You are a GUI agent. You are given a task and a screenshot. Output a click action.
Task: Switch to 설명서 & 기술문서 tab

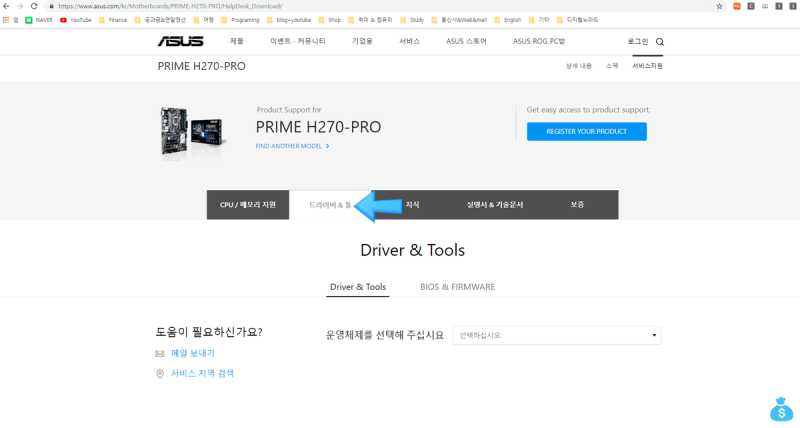(x=495, y=205)
